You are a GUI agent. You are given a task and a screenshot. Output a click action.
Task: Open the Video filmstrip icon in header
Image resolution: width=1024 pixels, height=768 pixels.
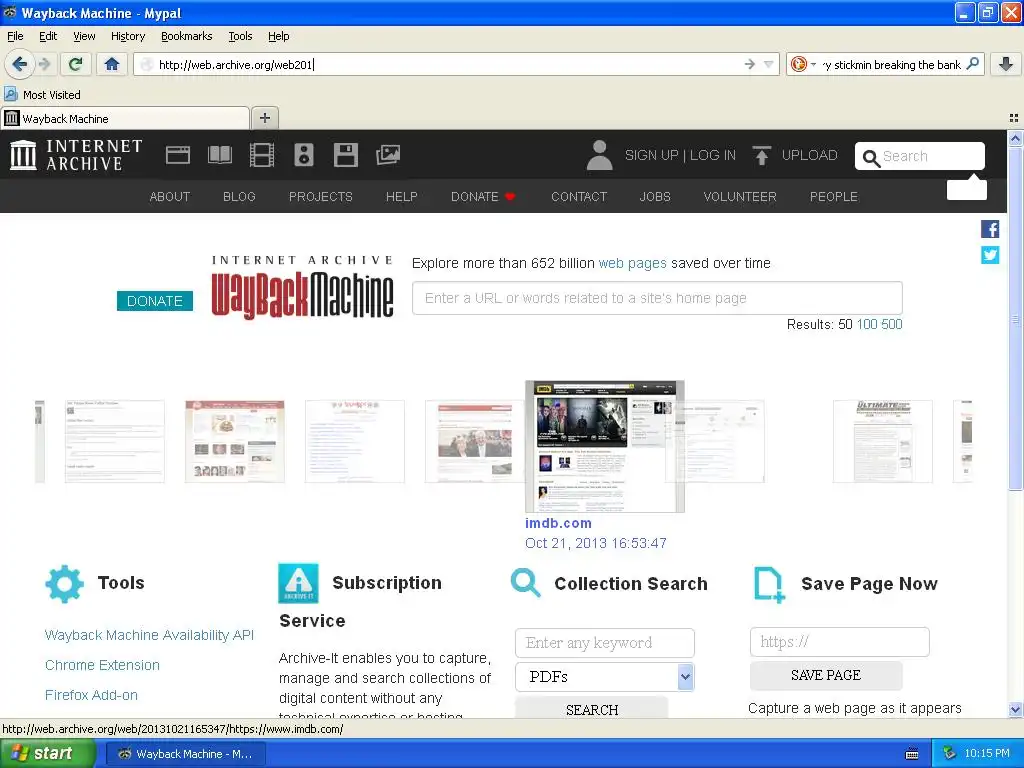click(262, 155)
